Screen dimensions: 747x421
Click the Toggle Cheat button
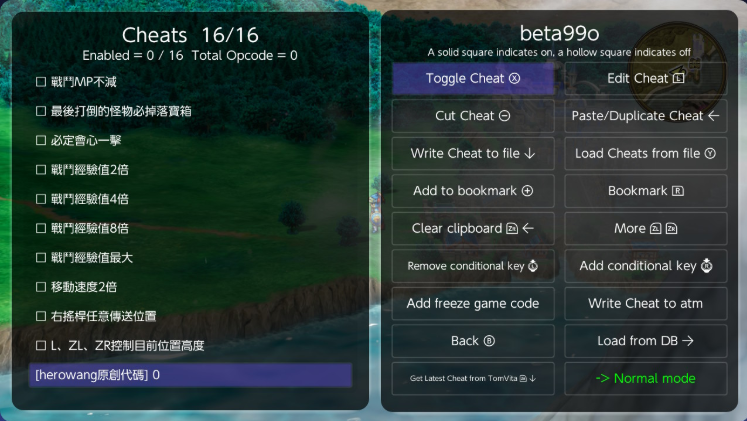click(x=473, y=78)
